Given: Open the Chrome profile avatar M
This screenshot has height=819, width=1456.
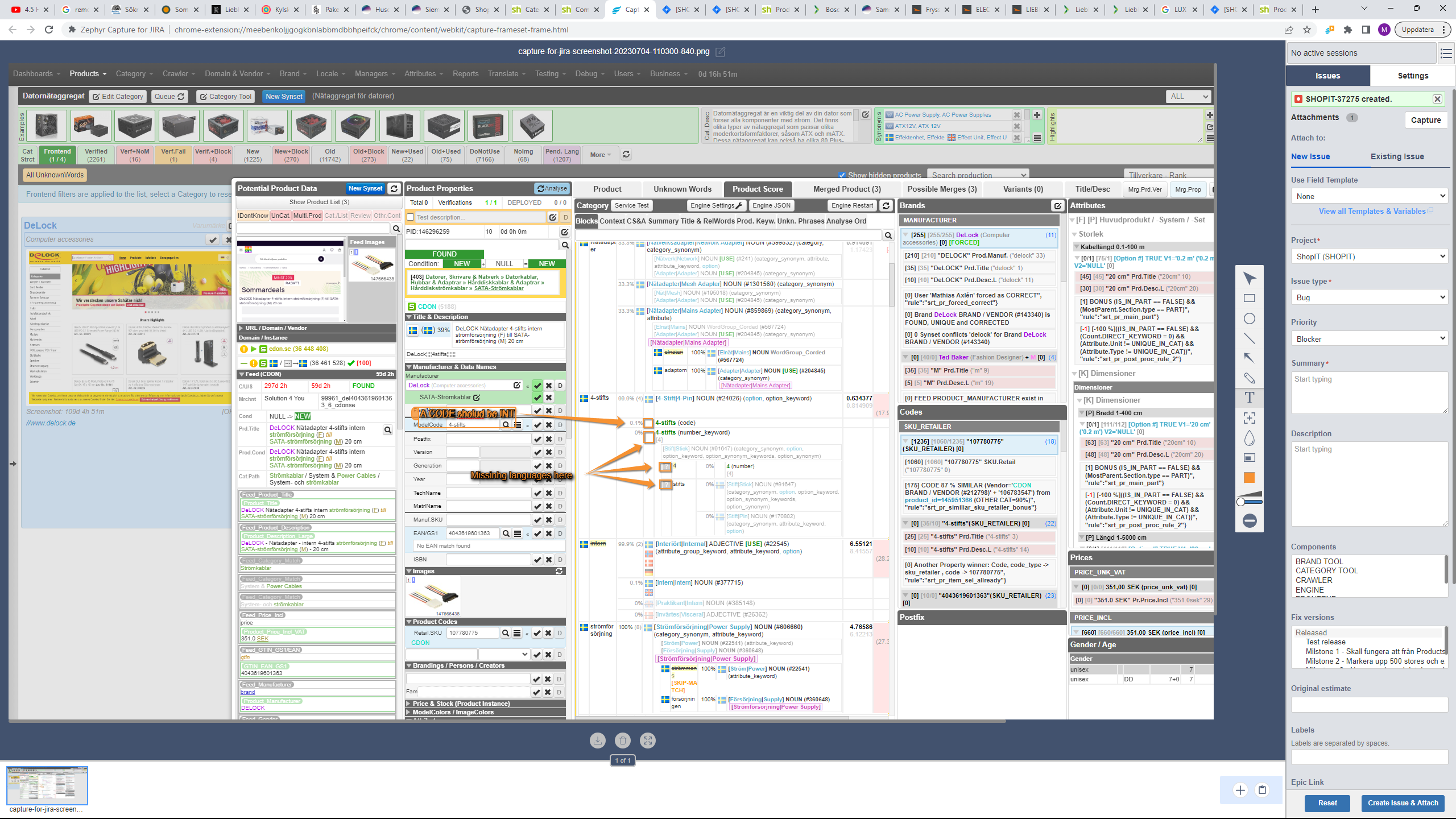Looking at the screenshot, I should tap(1384, 30).
